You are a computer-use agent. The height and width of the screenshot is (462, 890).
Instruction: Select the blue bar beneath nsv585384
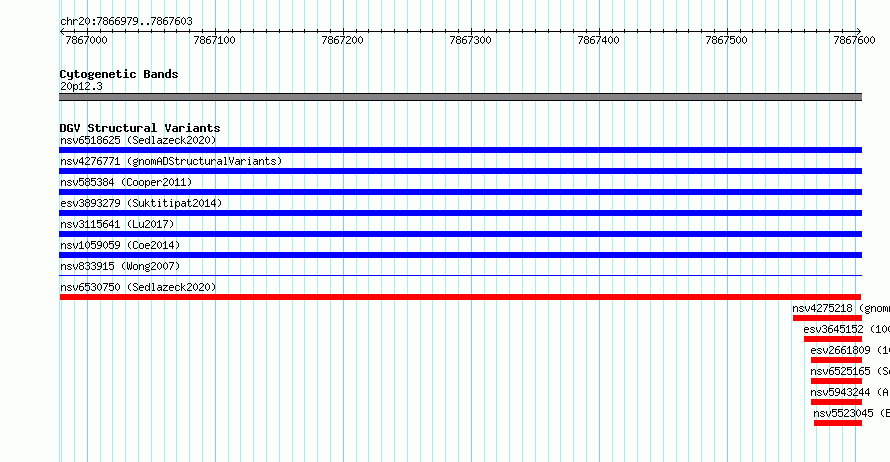pyautogui.click(x=460, y=192)
